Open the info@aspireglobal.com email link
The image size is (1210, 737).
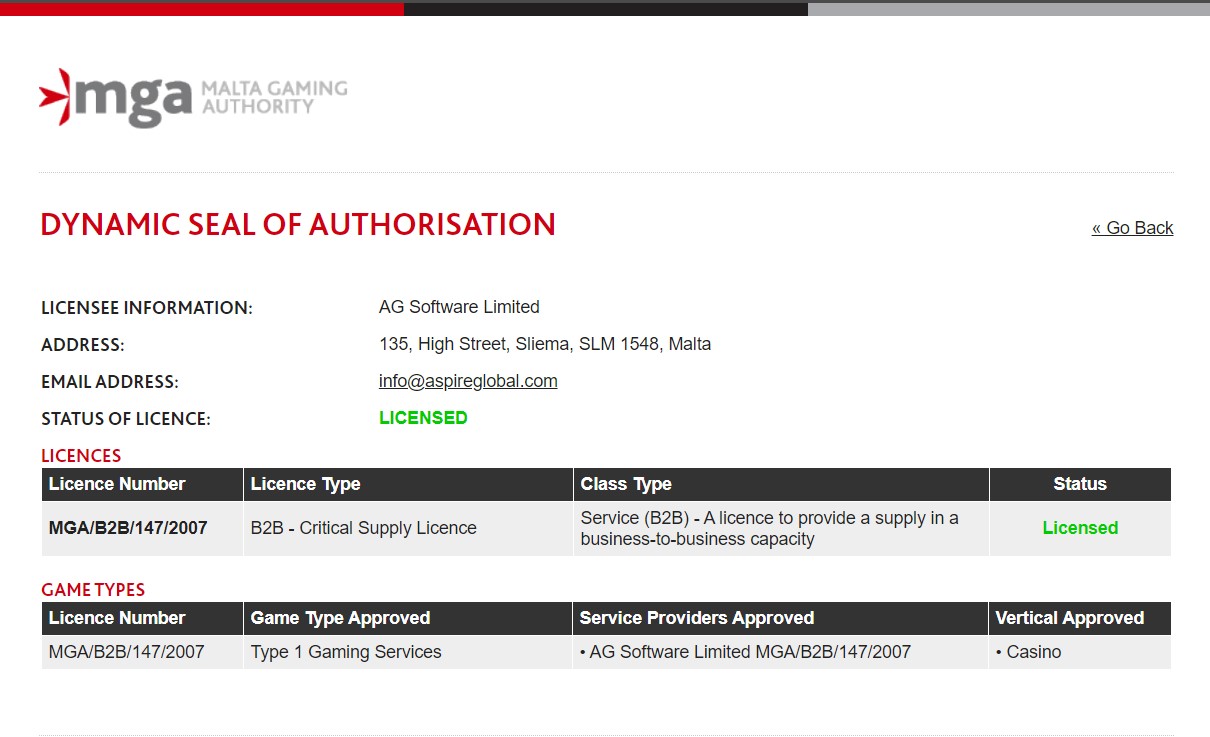pyautogui.click(x=468, y=381)
